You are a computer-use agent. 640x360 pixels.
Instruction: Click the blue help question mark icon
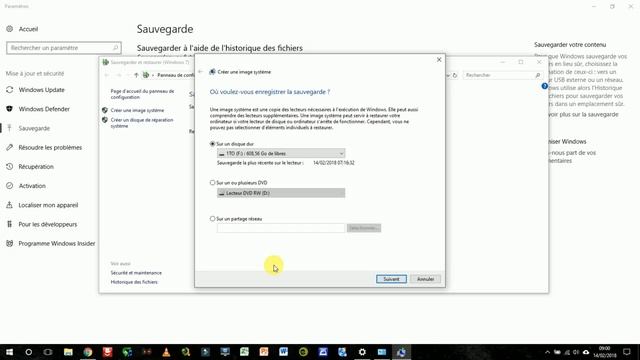544,86
